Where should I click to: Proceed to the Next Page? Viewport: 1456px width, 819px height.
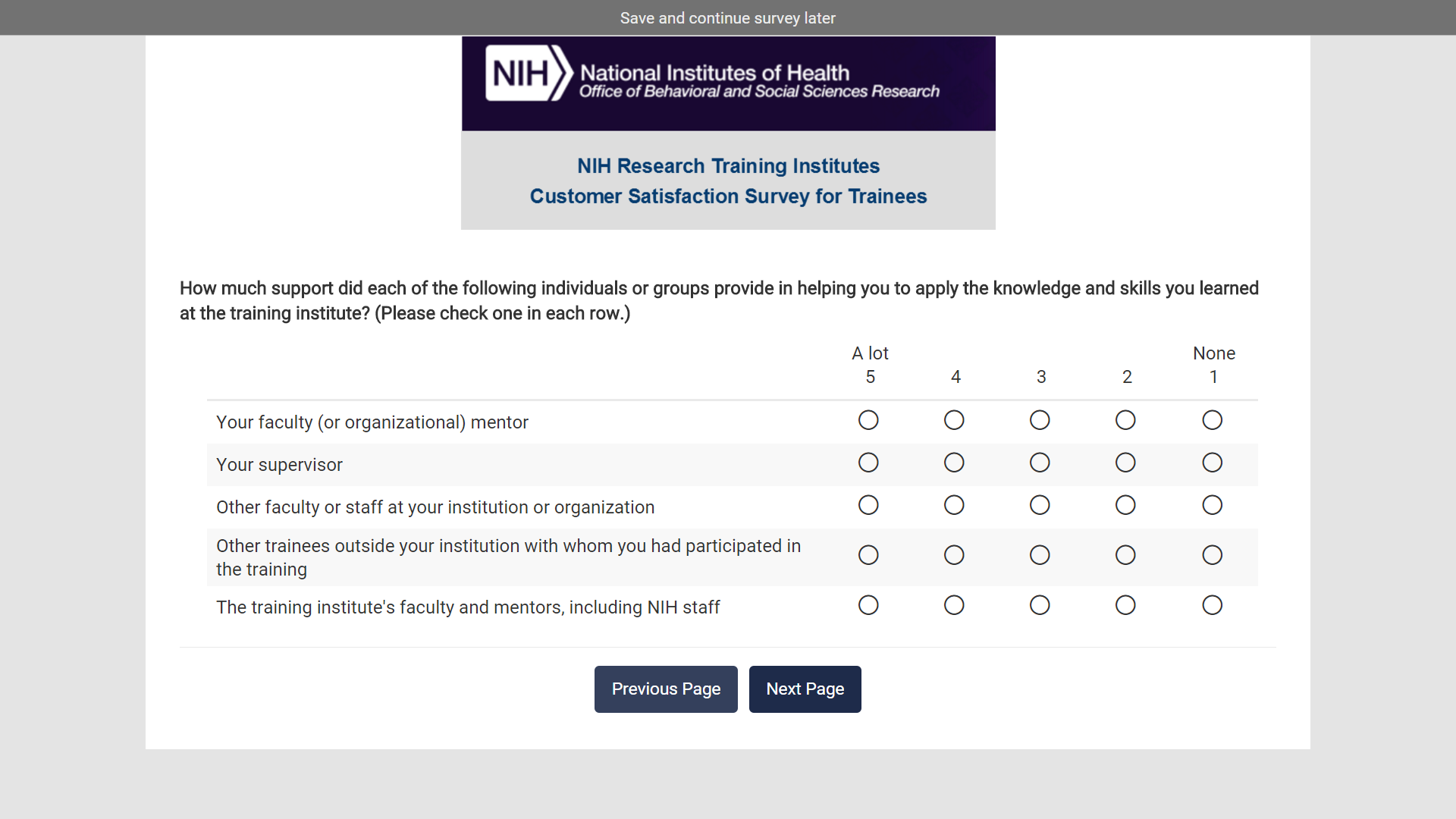coord(805,689)
